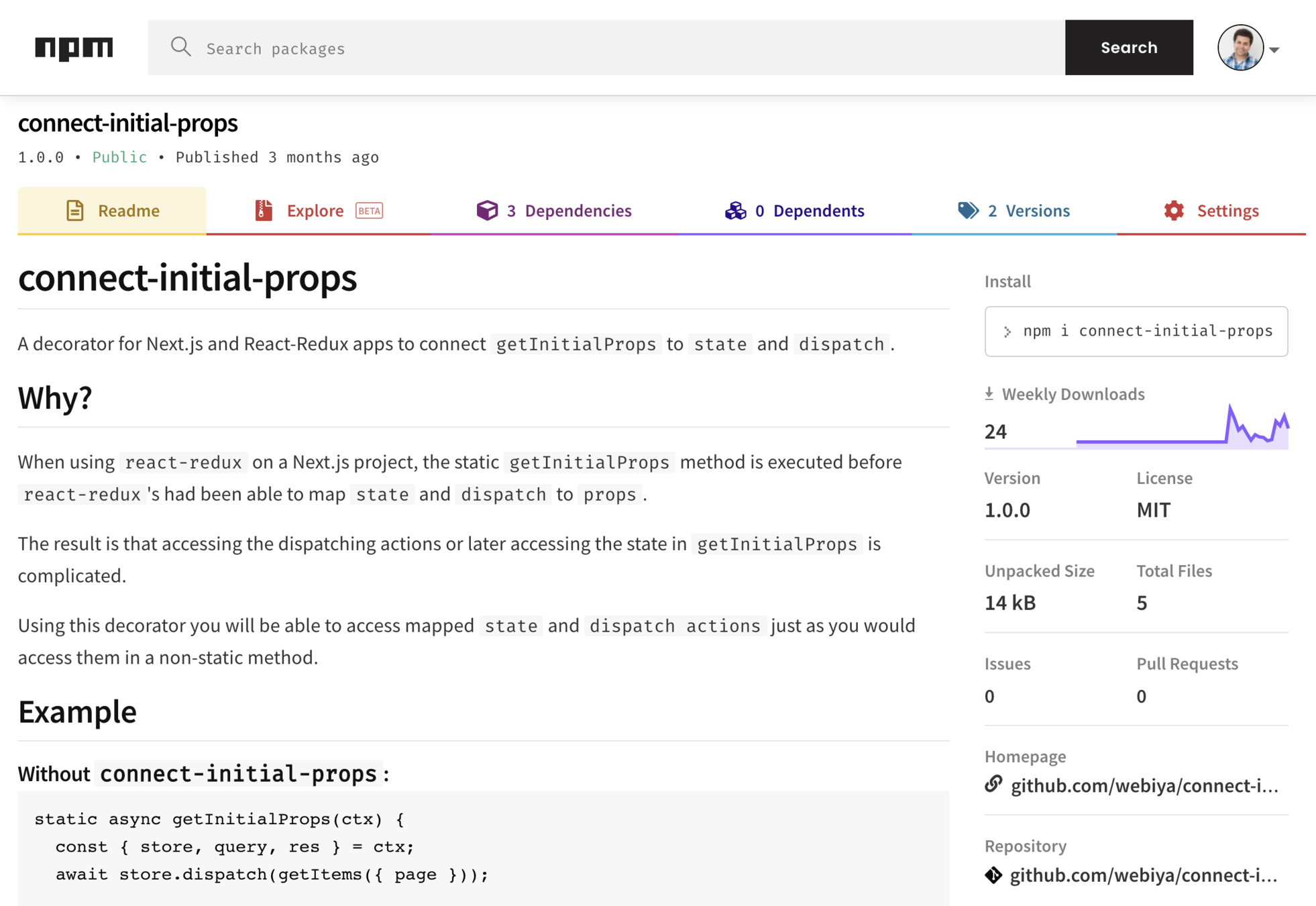Viewport: 1316px width, 906px height.
Task: Click the Dependents stacked cubes icon
Action: click(735, 211)
